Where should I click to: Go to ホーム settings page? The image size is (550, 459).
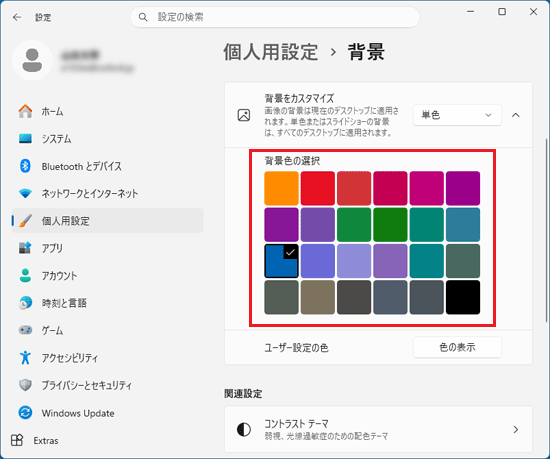click(107, 111)
